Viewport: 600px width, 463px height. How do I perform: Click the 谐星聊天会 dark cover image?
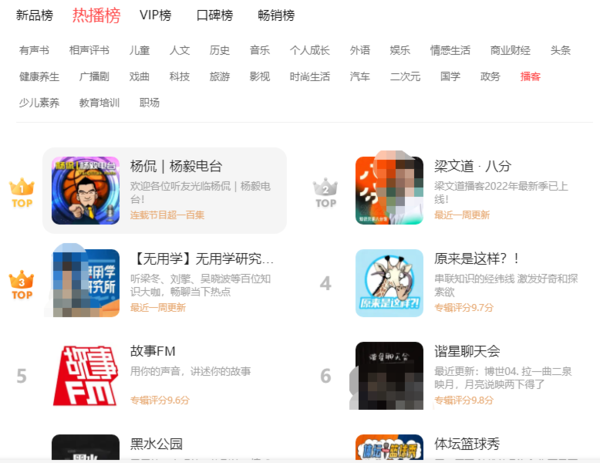click(x=390, y=376)
